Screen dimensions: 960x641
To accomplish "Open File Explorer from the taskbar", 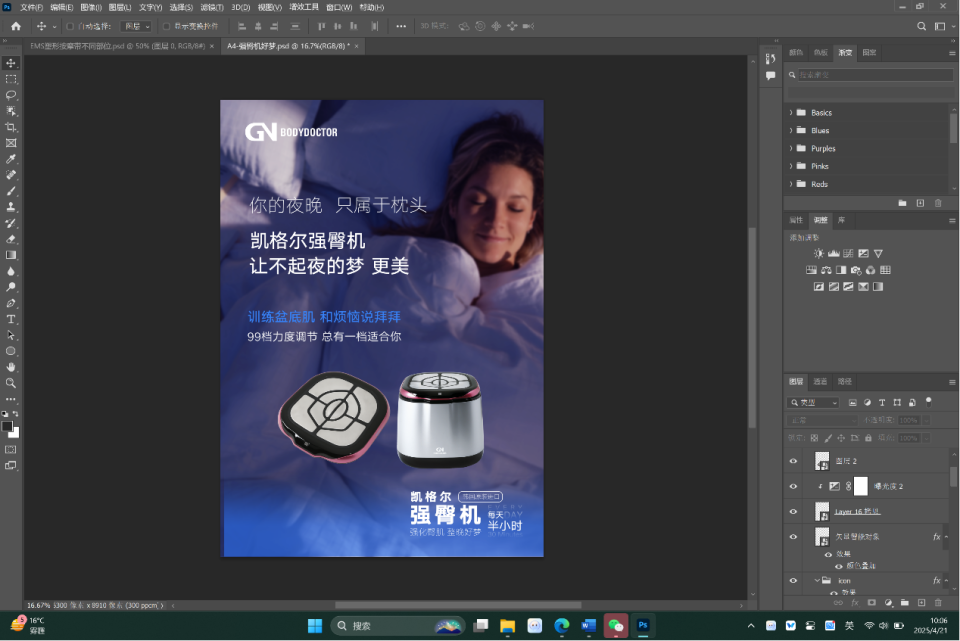I will 508,626.
